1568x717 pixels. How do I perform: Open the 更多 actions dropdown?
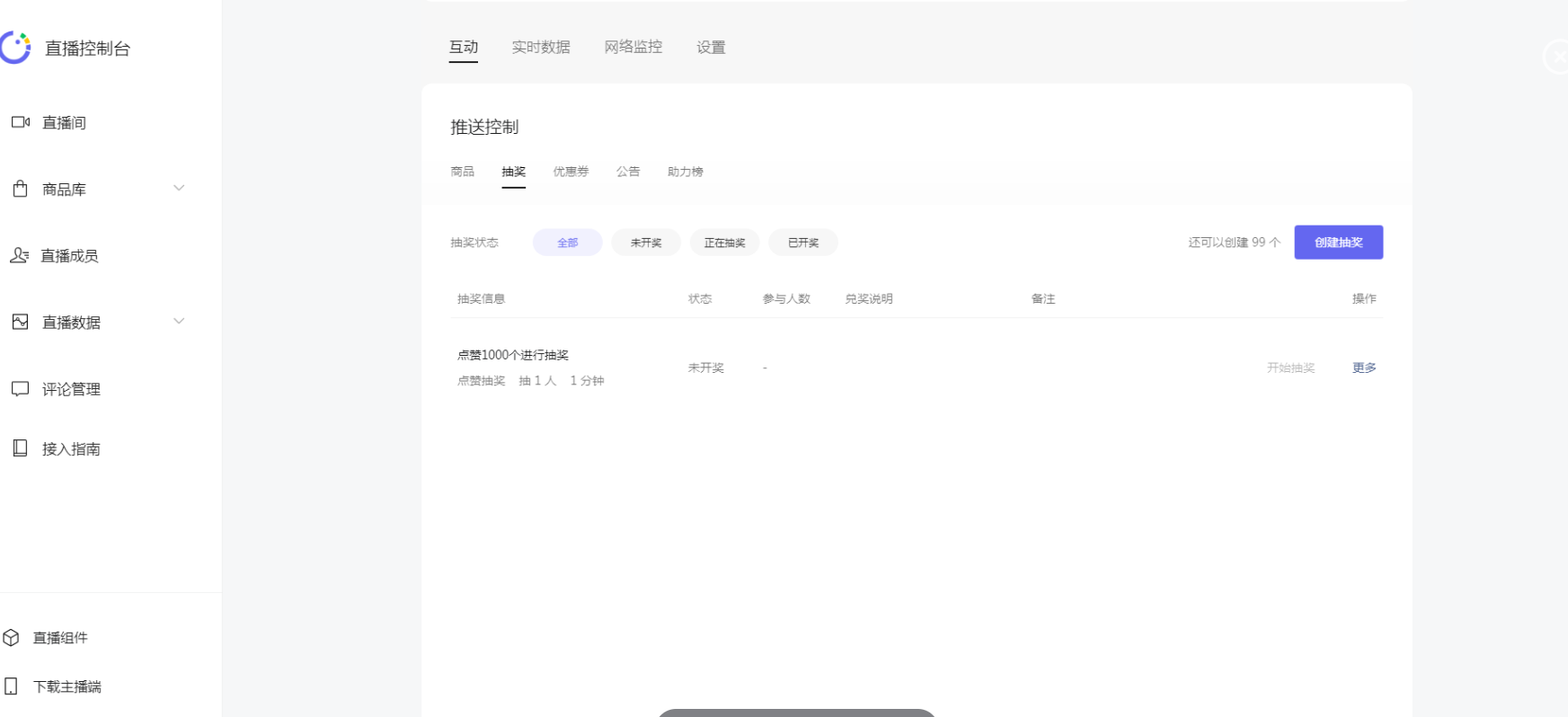1363,367
